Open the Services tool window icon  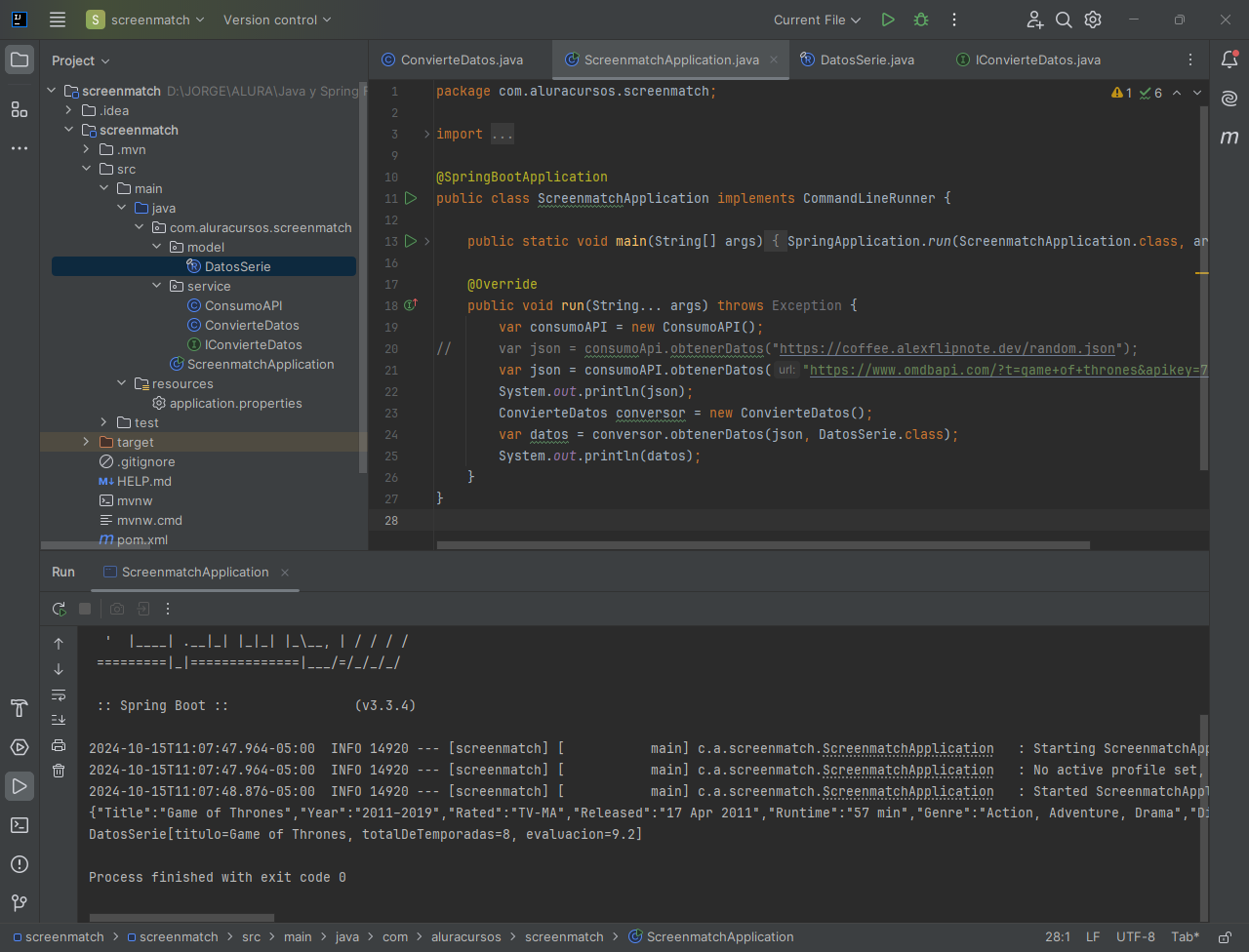click(x=20, y=747)
